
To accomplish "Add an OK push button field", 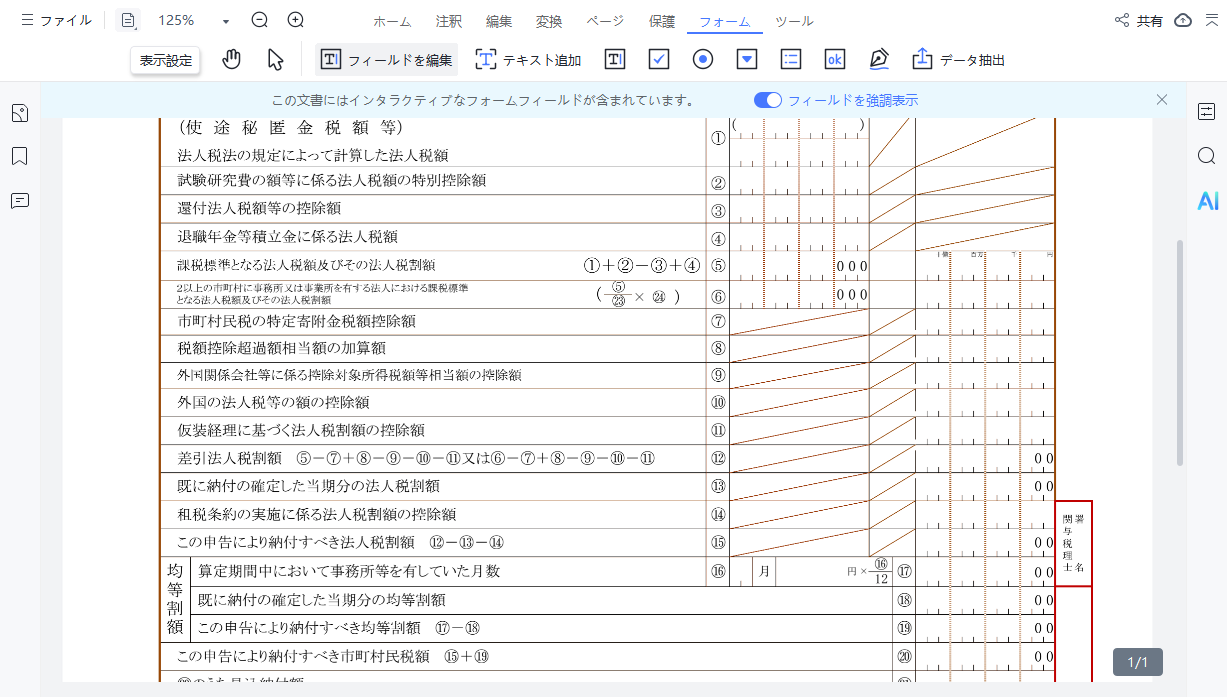I will coord(835,60).
